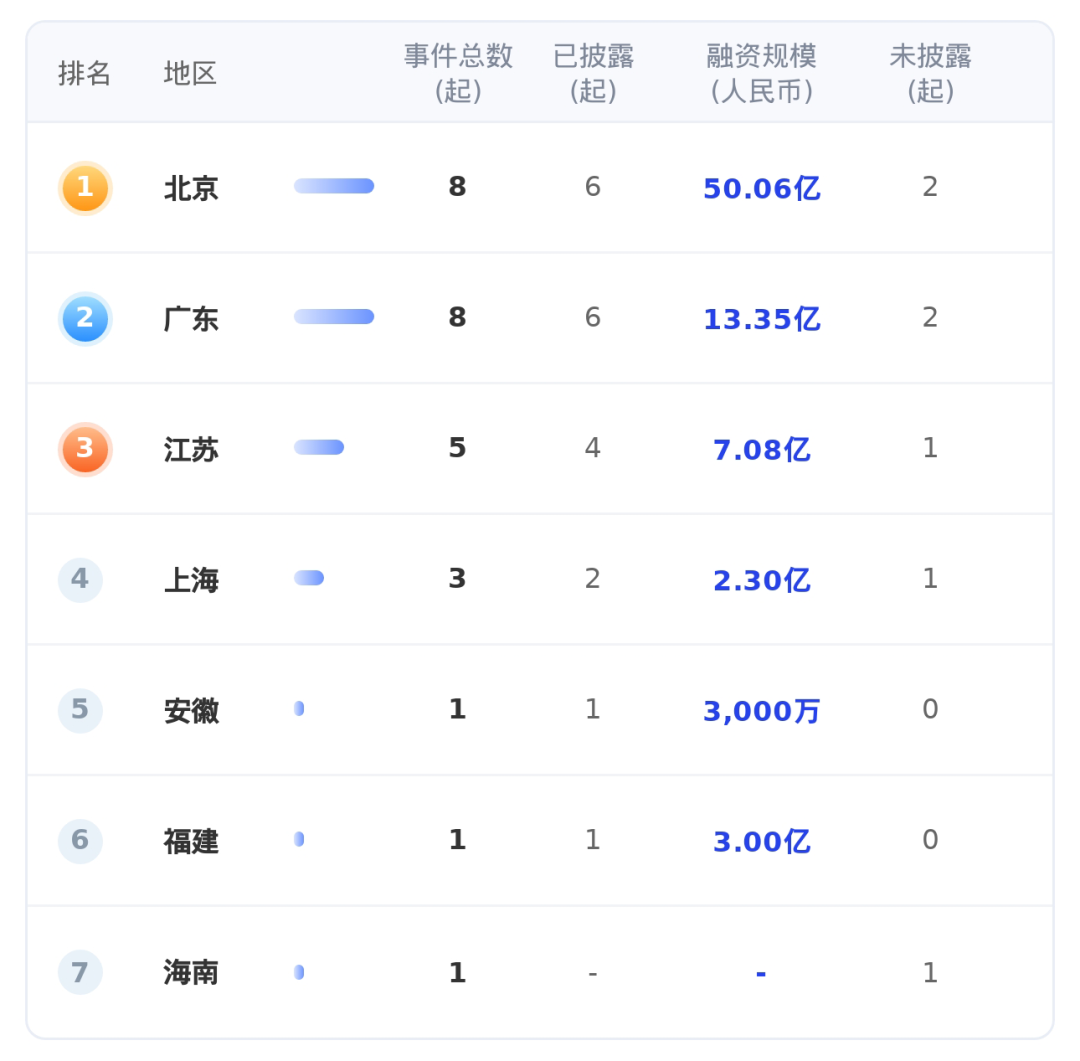The image size is (1080, 1061).
Task: Click the 已披露(起) column header
Action: tap(593, 73)
